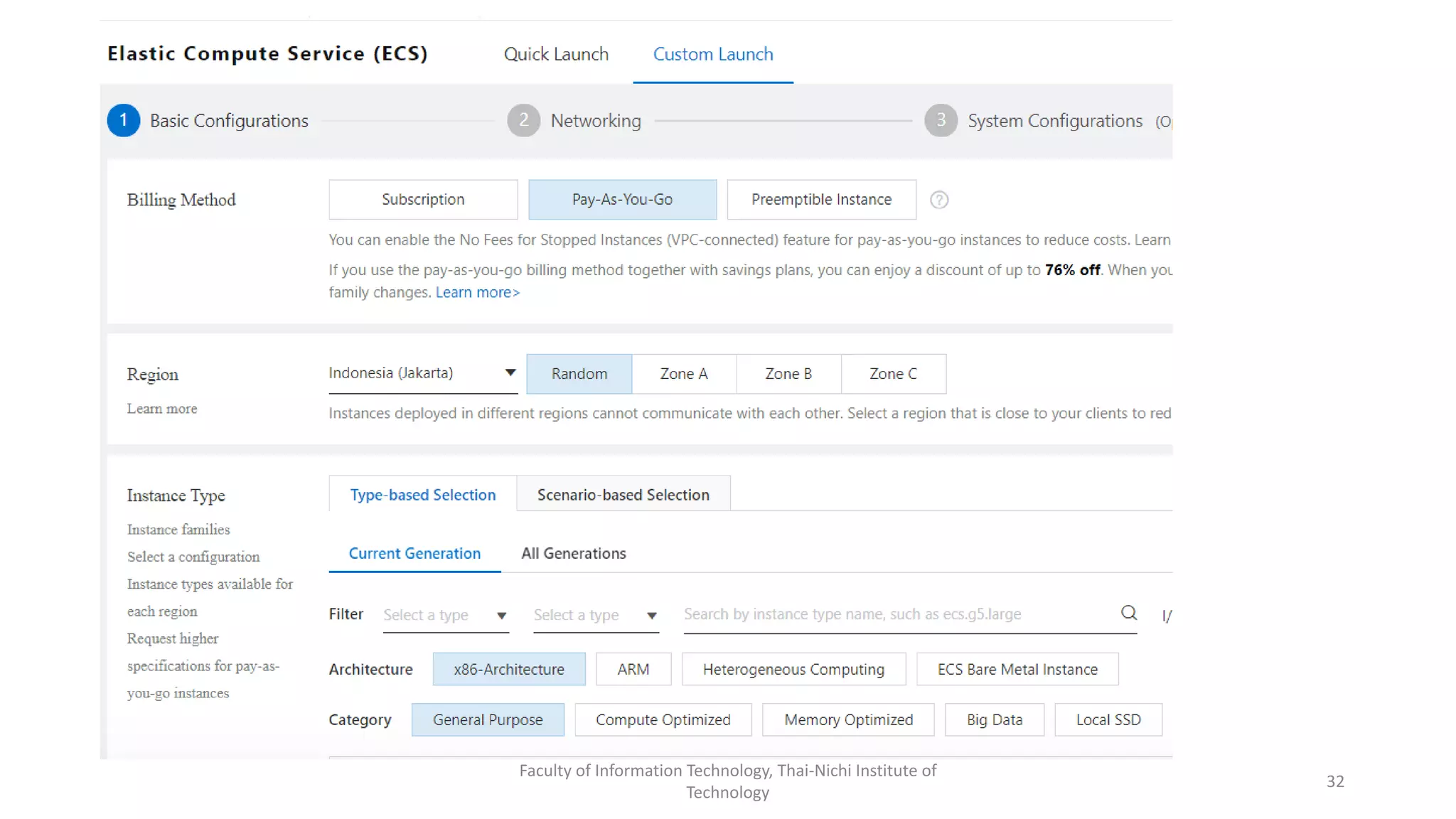
Task: Select Zone B availability zone
Action: 788,374
